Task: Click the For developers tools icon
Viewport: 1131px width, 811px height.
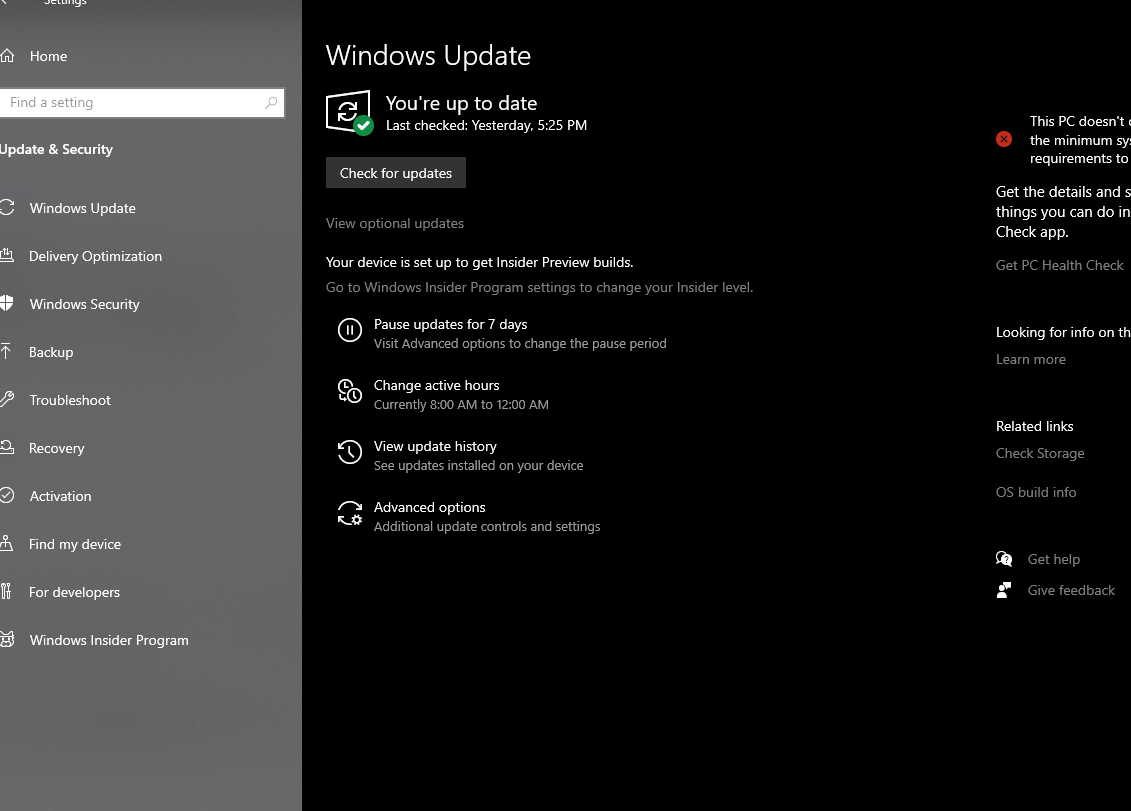Action: pos(6,592)
